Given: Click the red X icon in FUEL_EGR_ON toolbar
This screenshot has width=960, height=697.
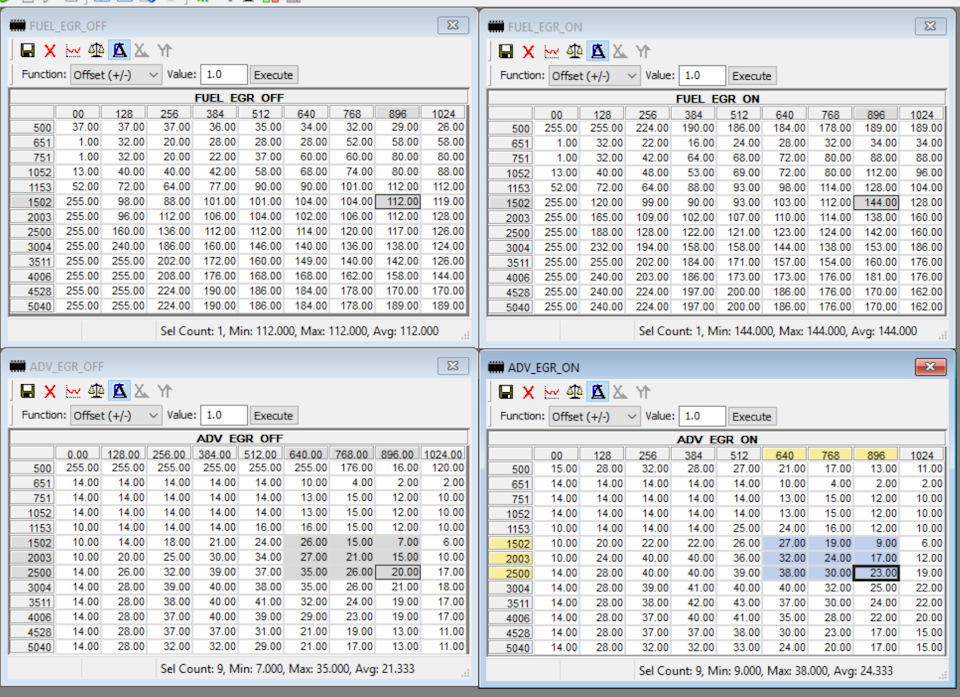Looking at the screenshot, I should (x=528, y=51).
